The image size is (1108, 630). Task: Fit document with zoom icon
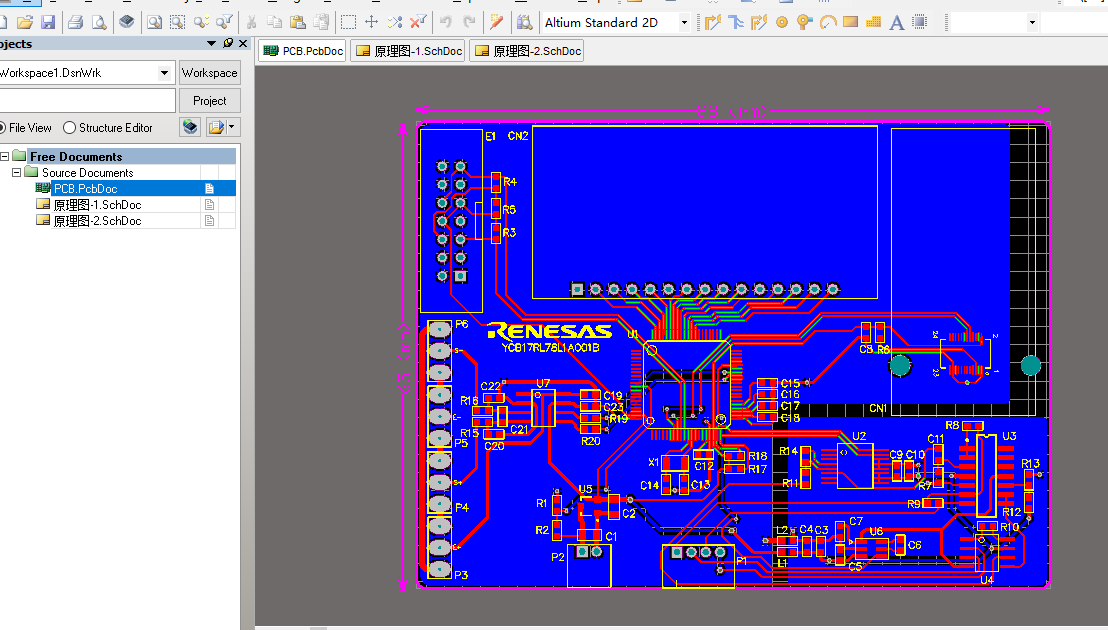point(154,23)
